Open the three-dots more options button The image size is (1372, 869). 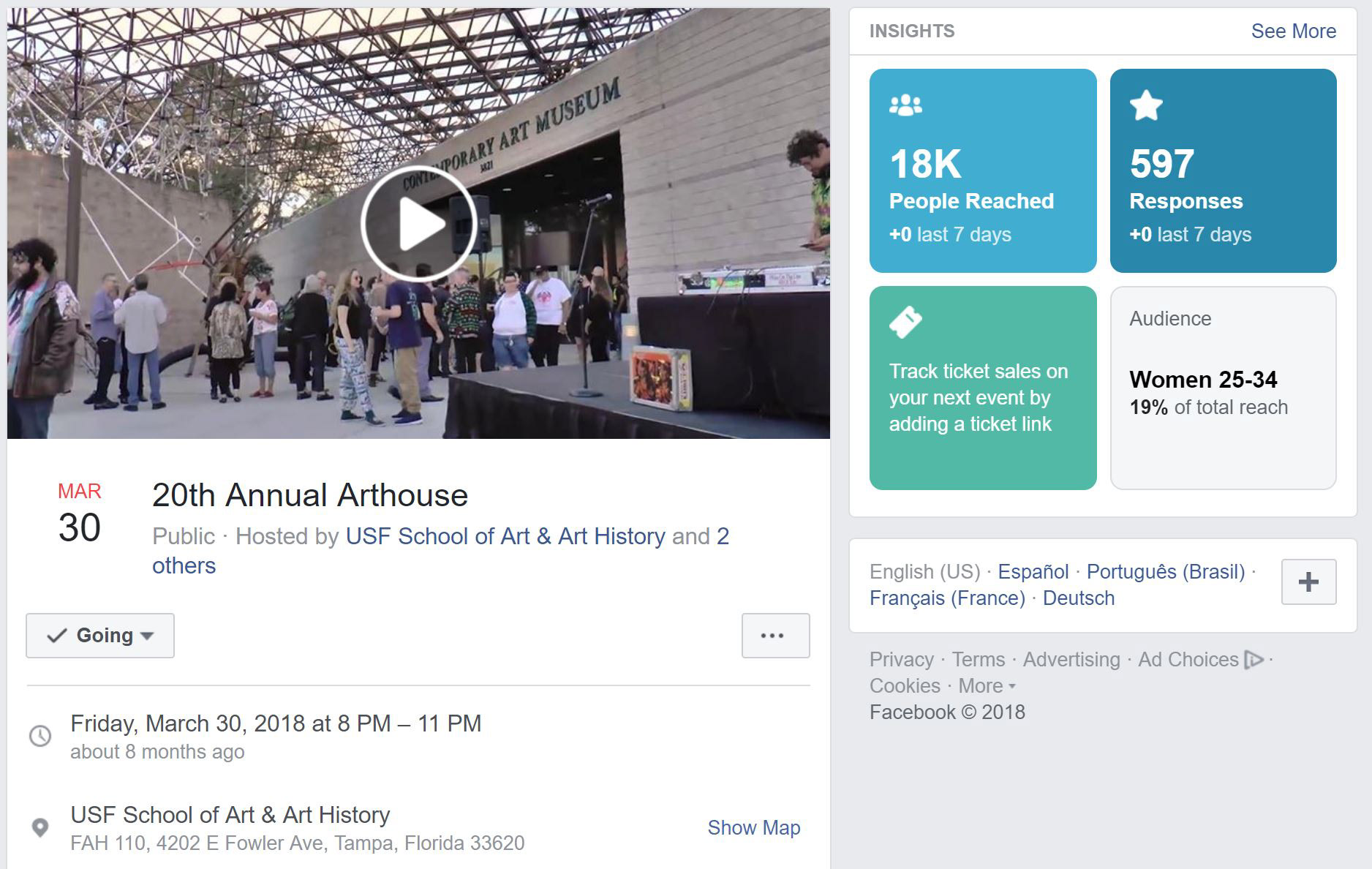(x=775, y=636)
